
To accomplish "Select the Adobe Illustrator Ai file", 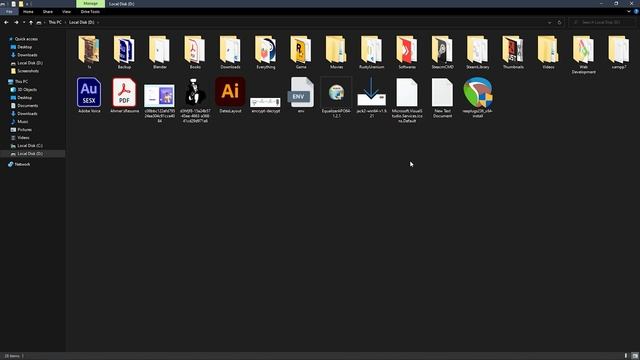I will tap(230, 95).
